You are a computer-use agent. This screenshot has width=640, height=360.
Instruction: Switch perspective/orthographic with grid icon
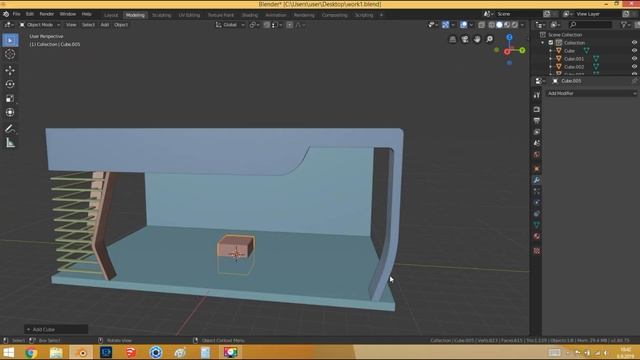point(453,39)
